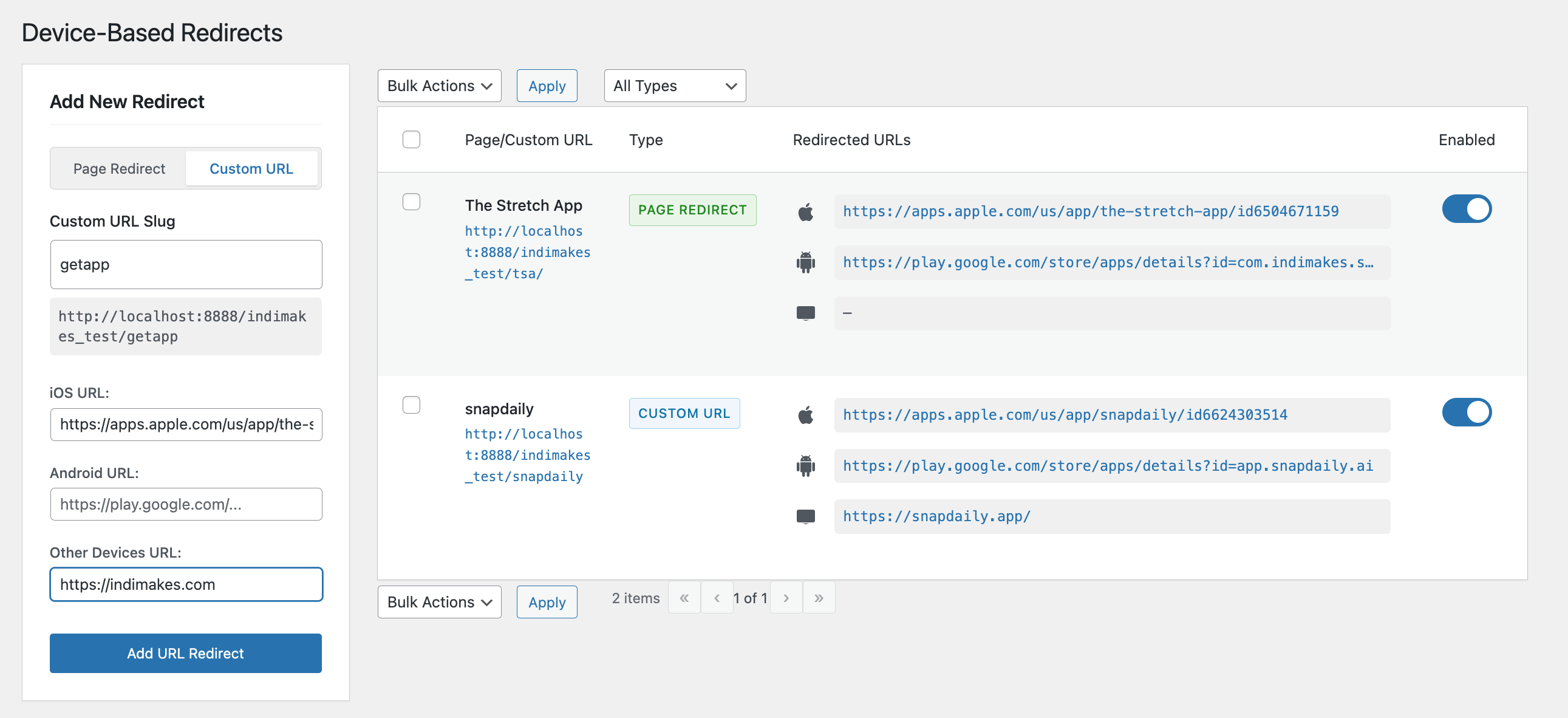The image size is (1568, 718).
Task: Click the Enabled column header
Action: tap(1467, 140)
